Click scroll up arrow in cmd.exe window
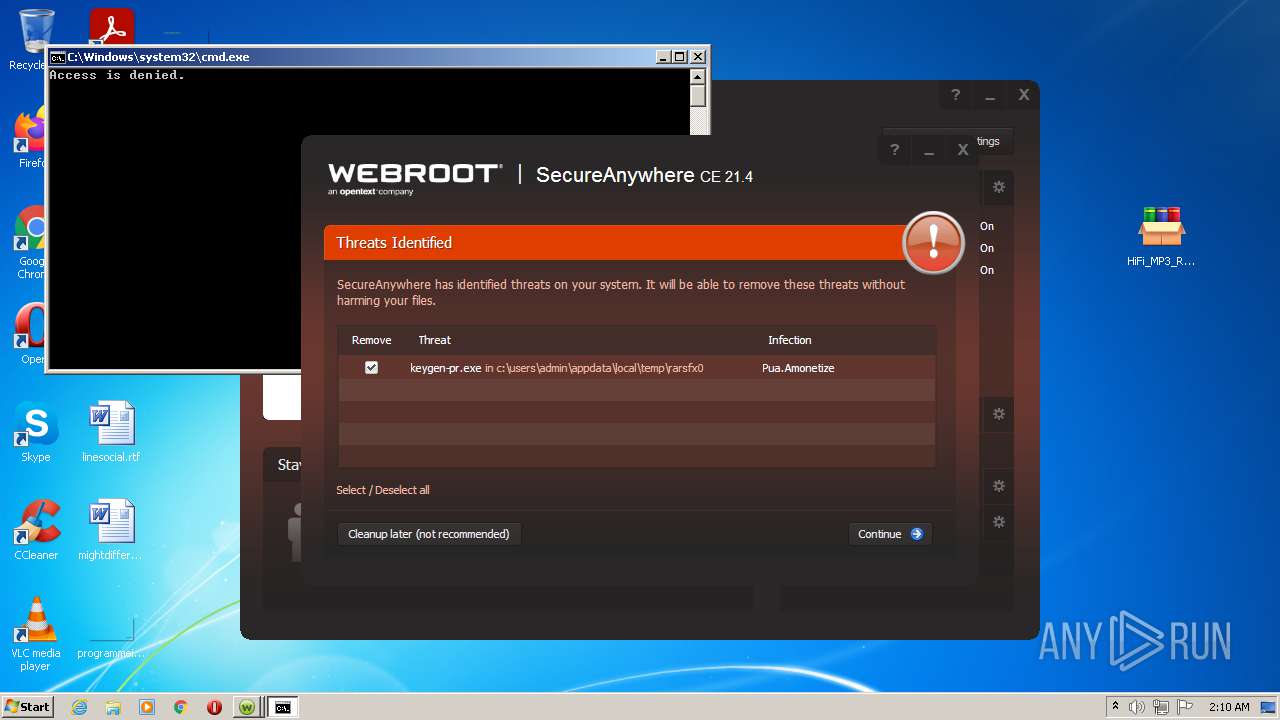Screen dimensions: 1280x720 pyautogui.click(x=698, y=77)
